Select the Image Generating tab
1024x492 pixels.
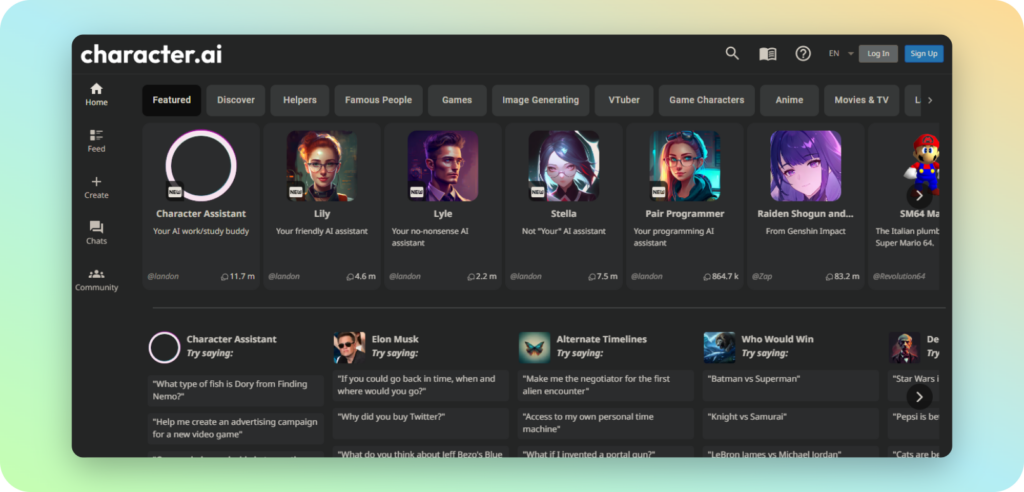point(540,100)
